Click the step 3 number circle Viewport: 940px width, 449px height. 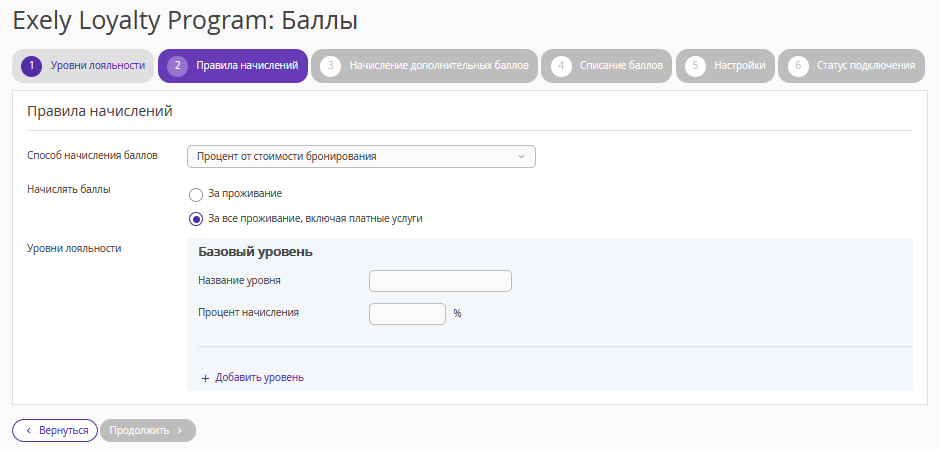[330, 66]
